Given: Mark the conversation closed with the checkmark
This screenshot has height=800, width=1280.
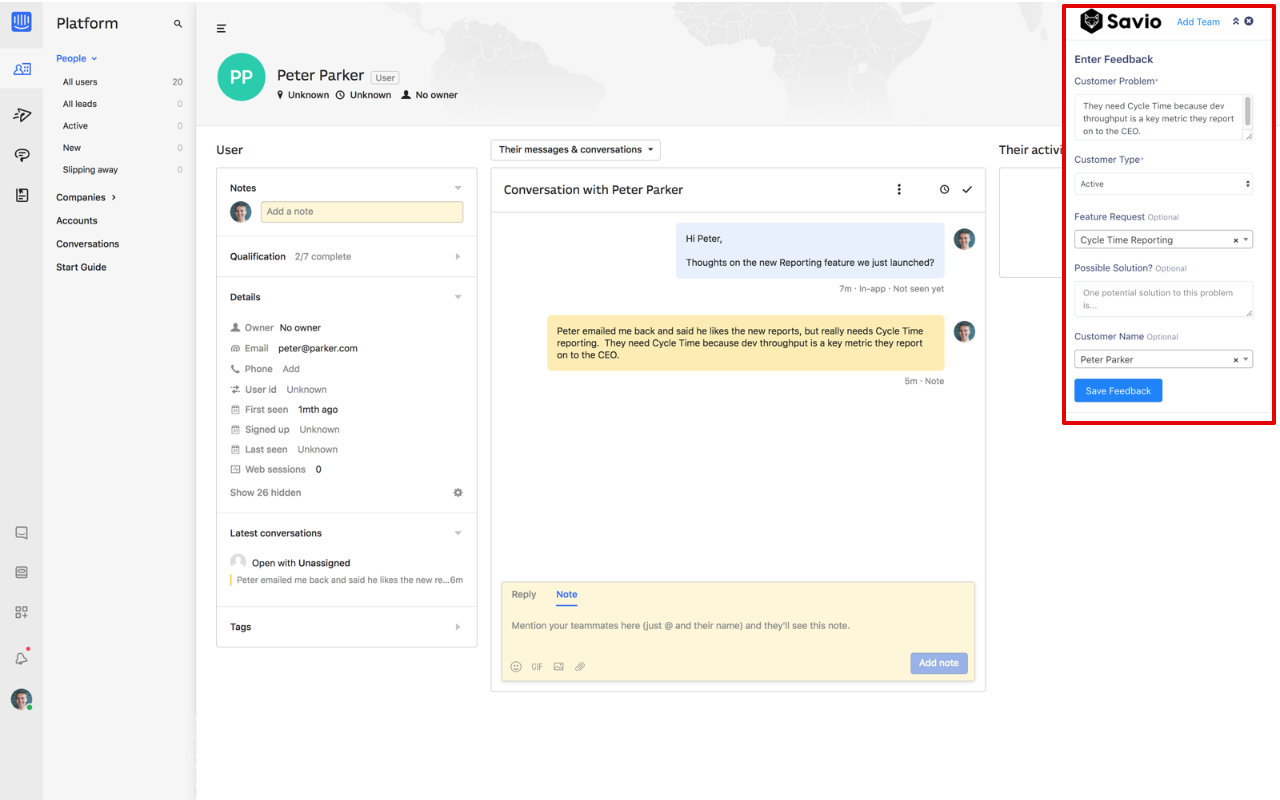Looking at the screenshot, I should pyautogui.click(x=967, y=189).
